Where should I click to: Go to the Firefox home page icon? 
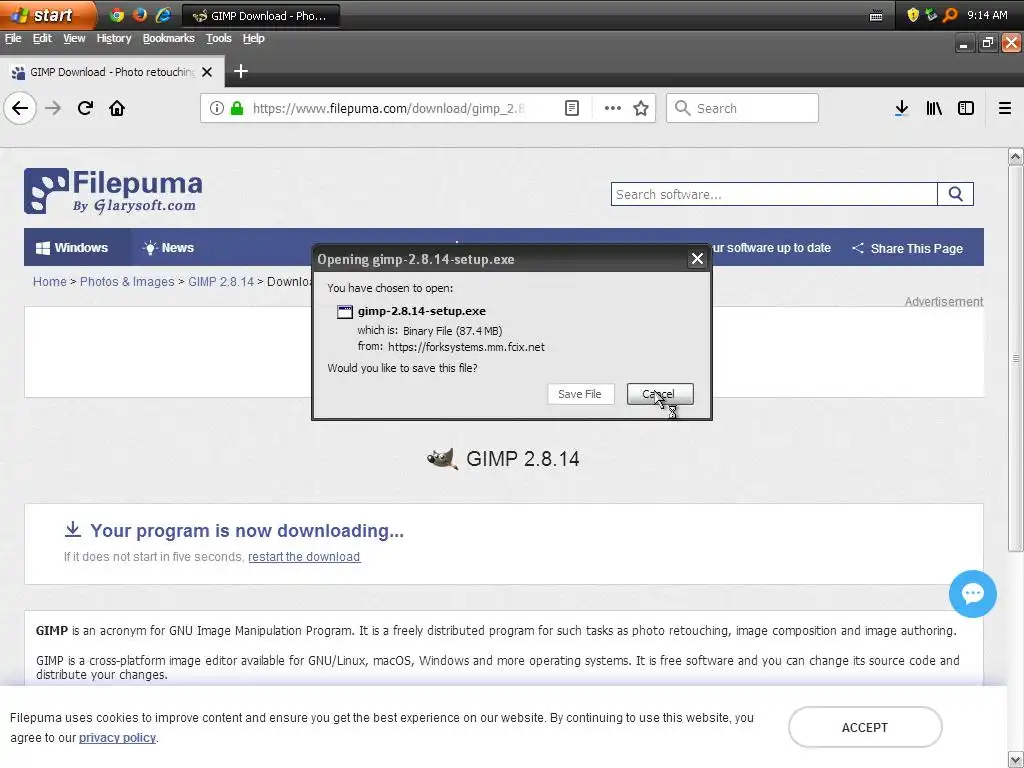[x=117, y=108]
